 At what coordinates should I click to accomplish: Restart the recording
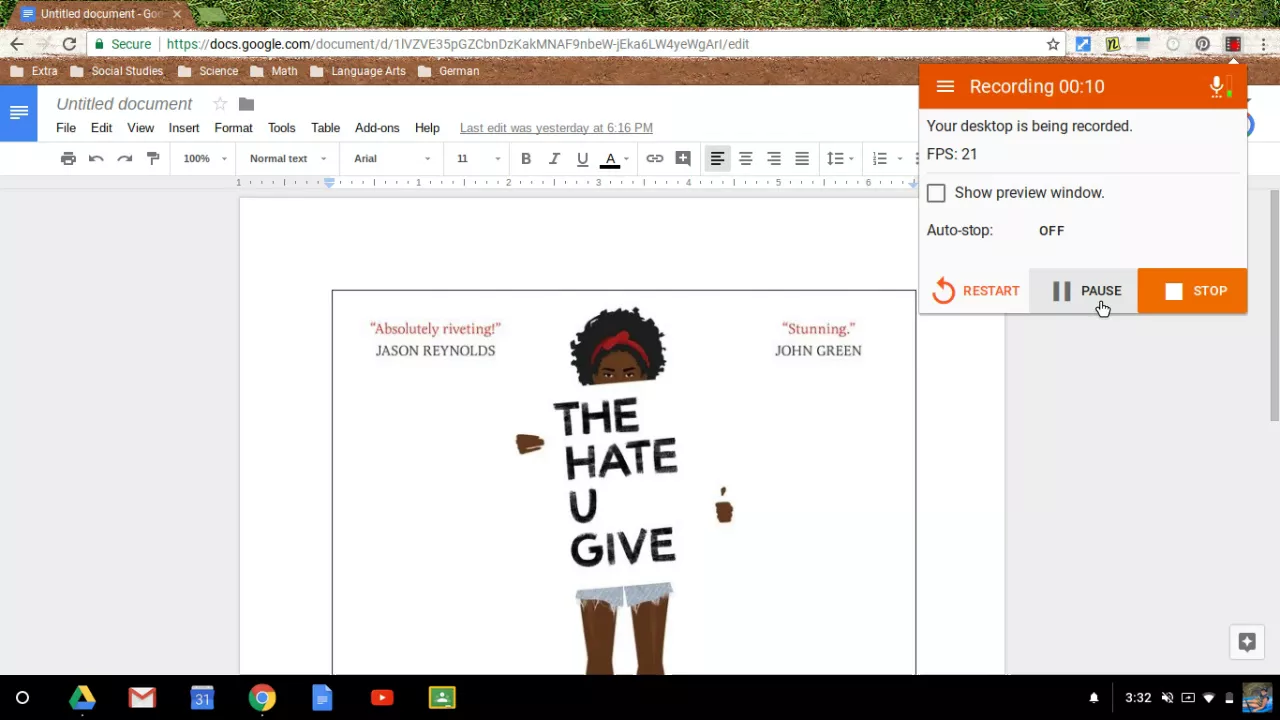pyautogui.click(x=975, y=291)
